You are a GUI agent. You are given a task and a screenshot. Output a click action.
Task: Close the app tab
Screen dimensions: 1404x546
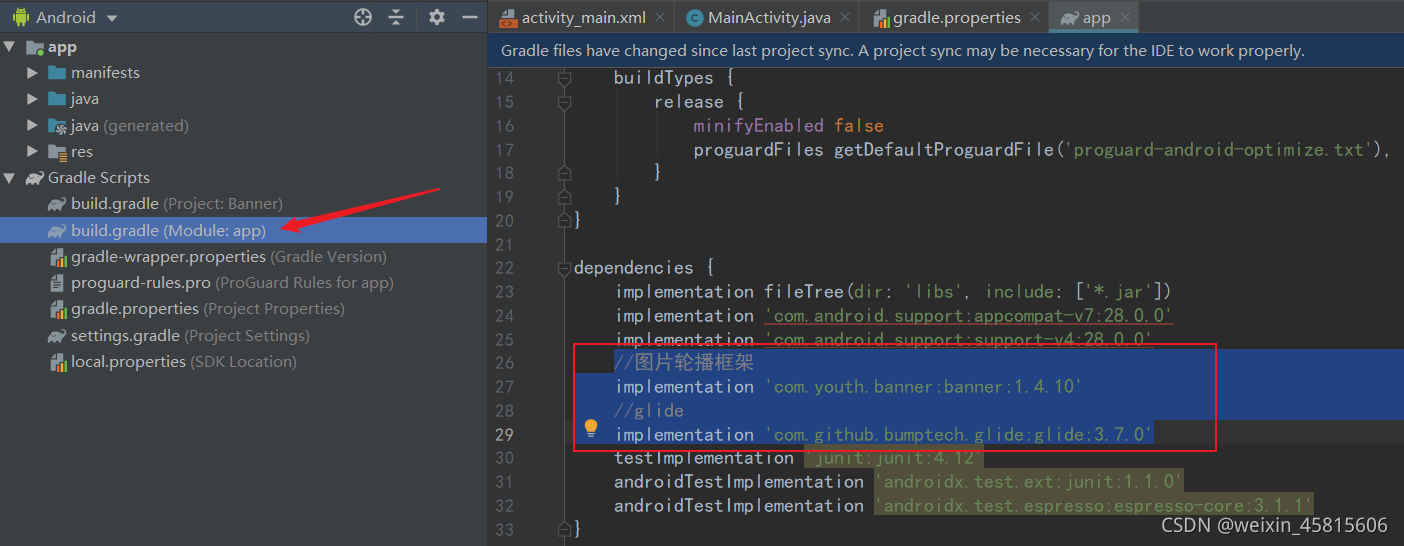(1124, 18)
